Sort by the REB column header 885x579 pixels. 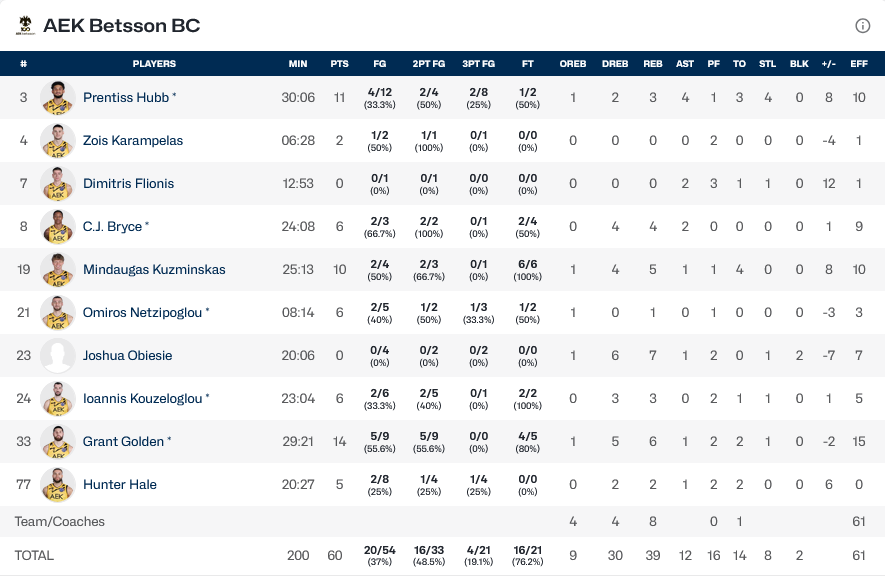click(x=653, y=64)
